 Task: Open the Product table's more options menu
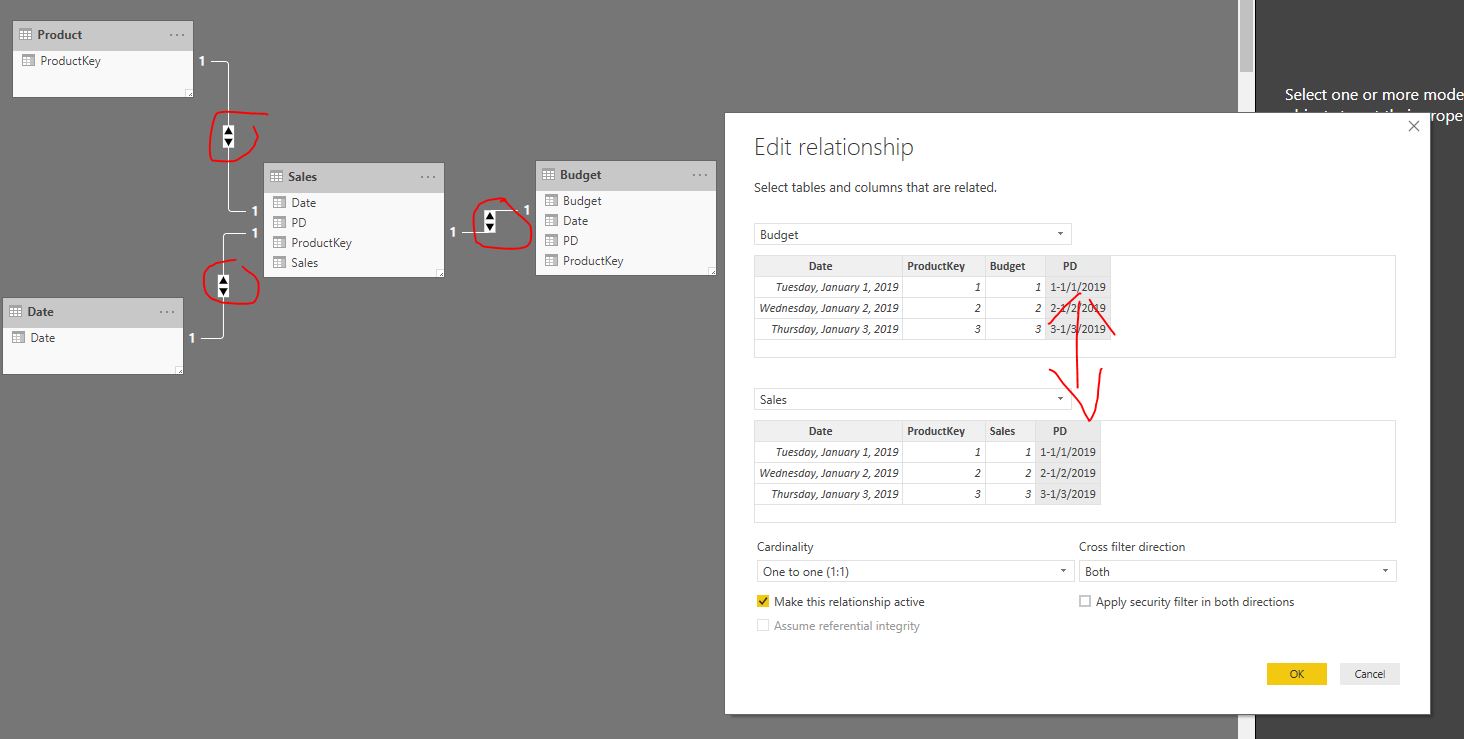tap(177, 35)
